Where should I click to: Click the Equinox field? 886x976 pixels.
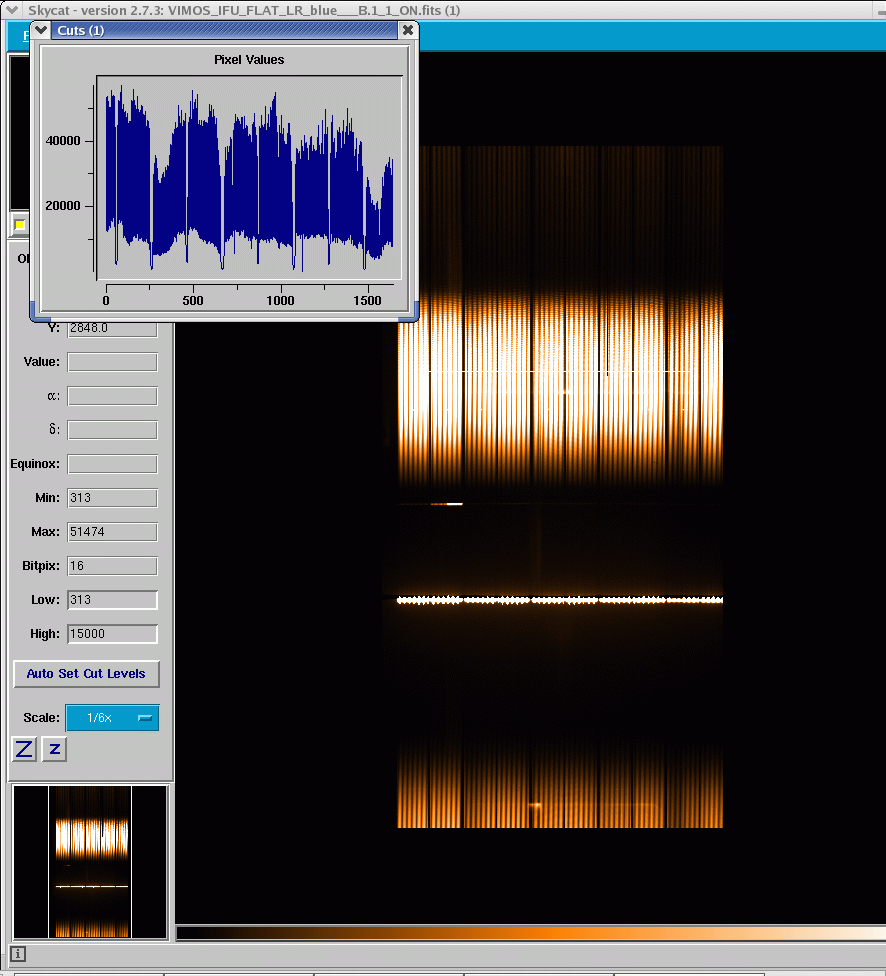tap(112, 464)
